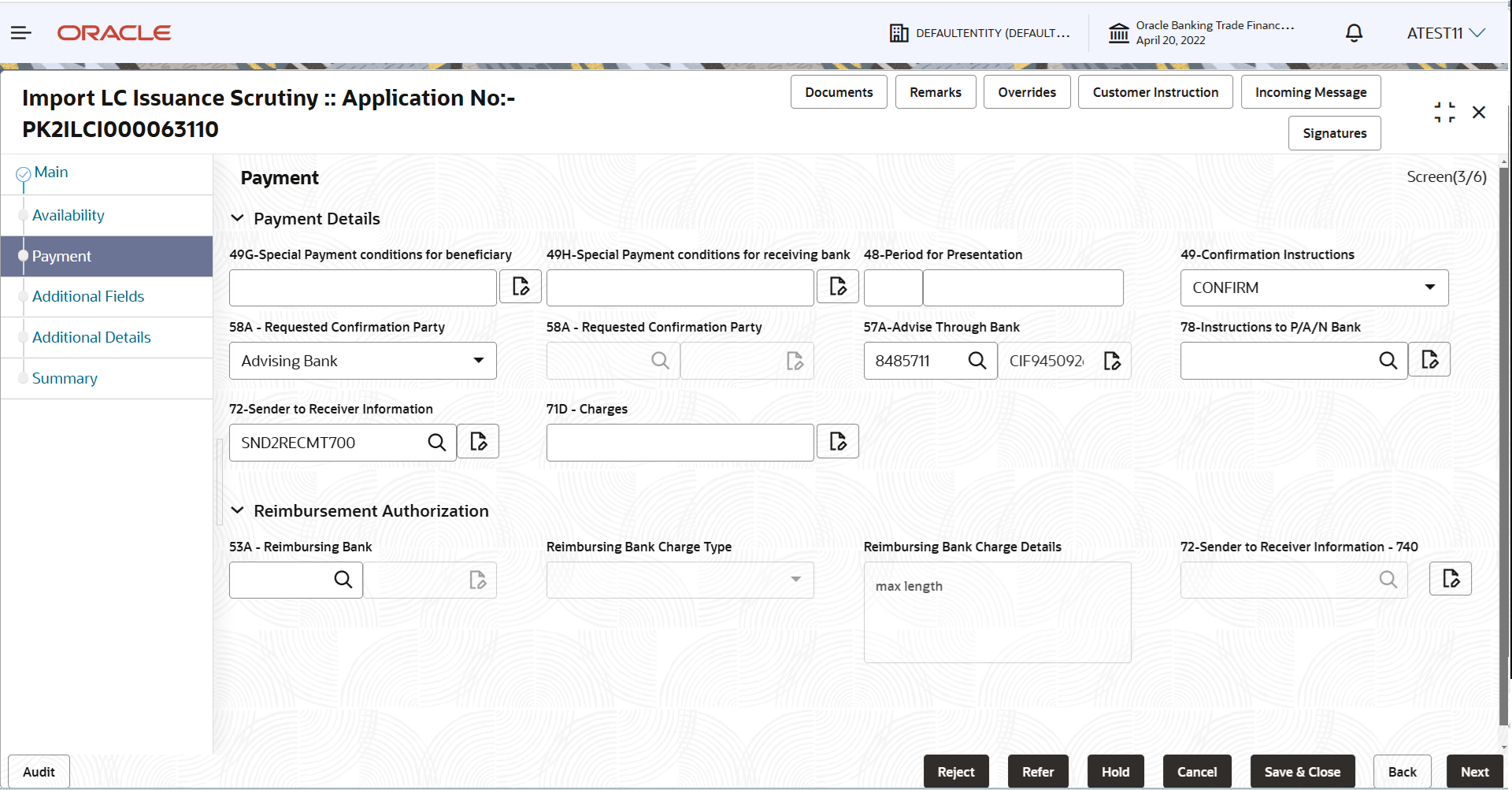Screen dimensions: 1512x790
Task: Open editor for 49G special payment conditions
Action: click(x=521, y=287)
